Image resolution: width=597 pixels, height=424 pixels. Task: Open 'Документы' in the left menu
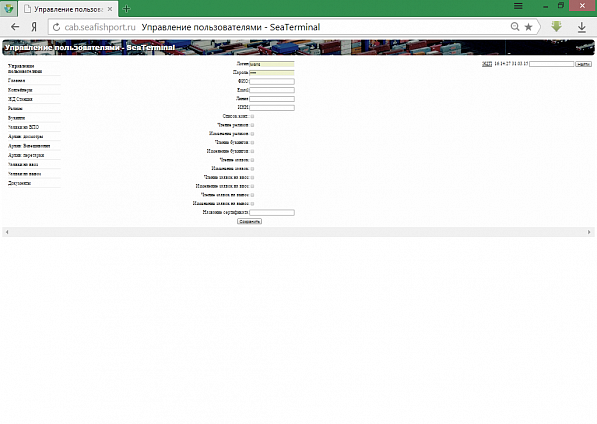19,183
